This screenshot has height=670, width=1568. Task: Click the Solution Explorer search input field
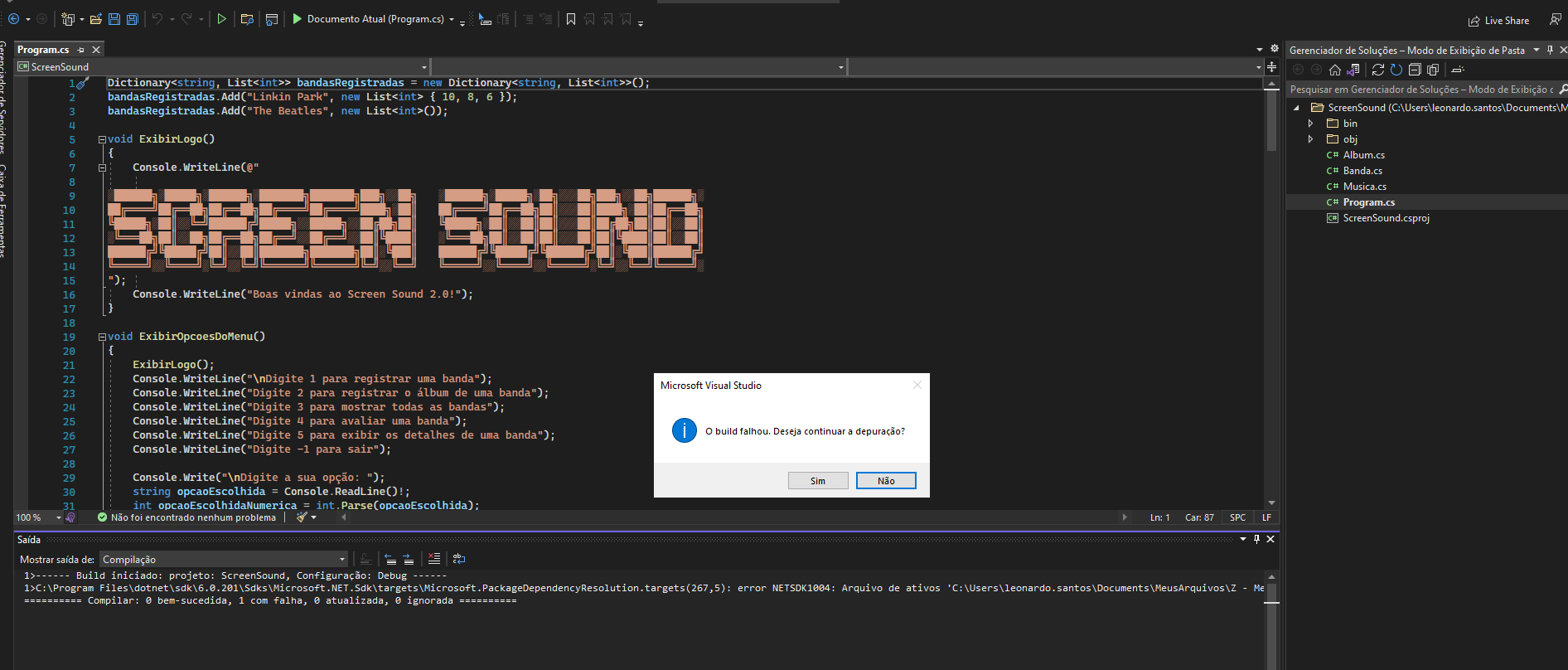click(x=1420, y=89)
